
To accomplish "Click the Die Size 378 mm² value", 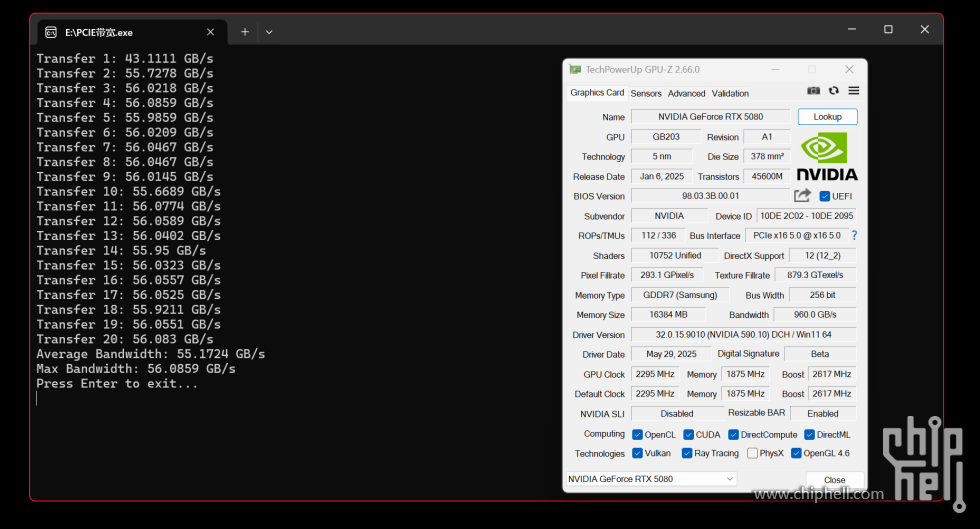I will tap(767, 156).
